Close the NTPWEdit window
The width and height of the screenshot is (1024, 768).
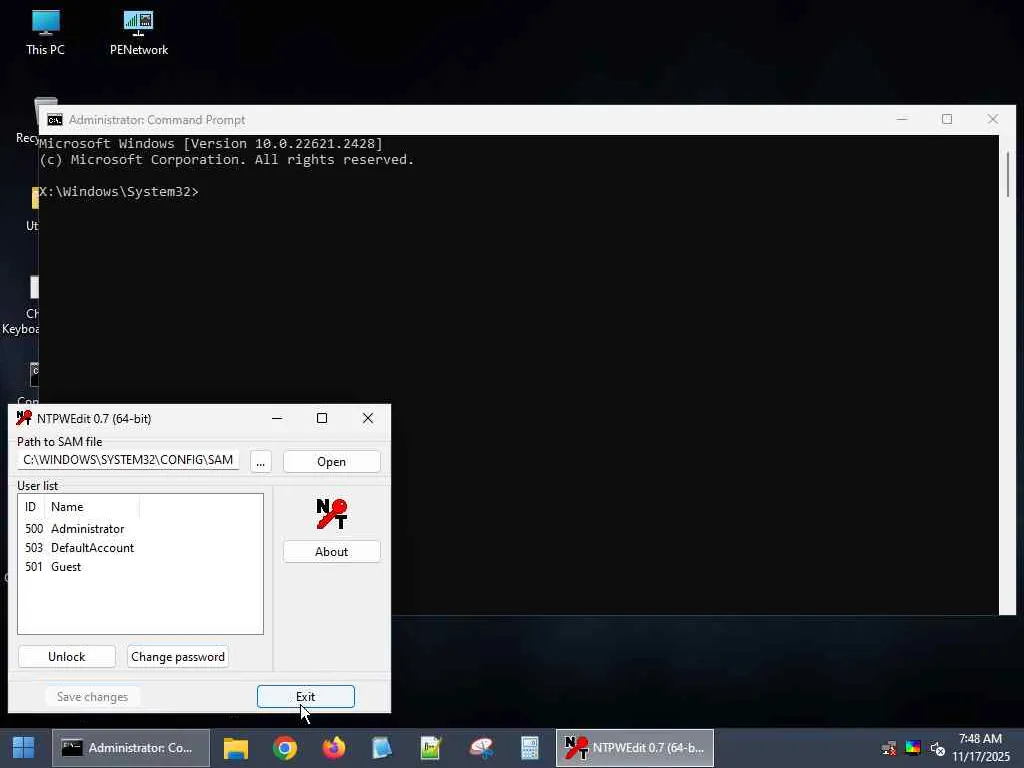[x=368, y=418]
